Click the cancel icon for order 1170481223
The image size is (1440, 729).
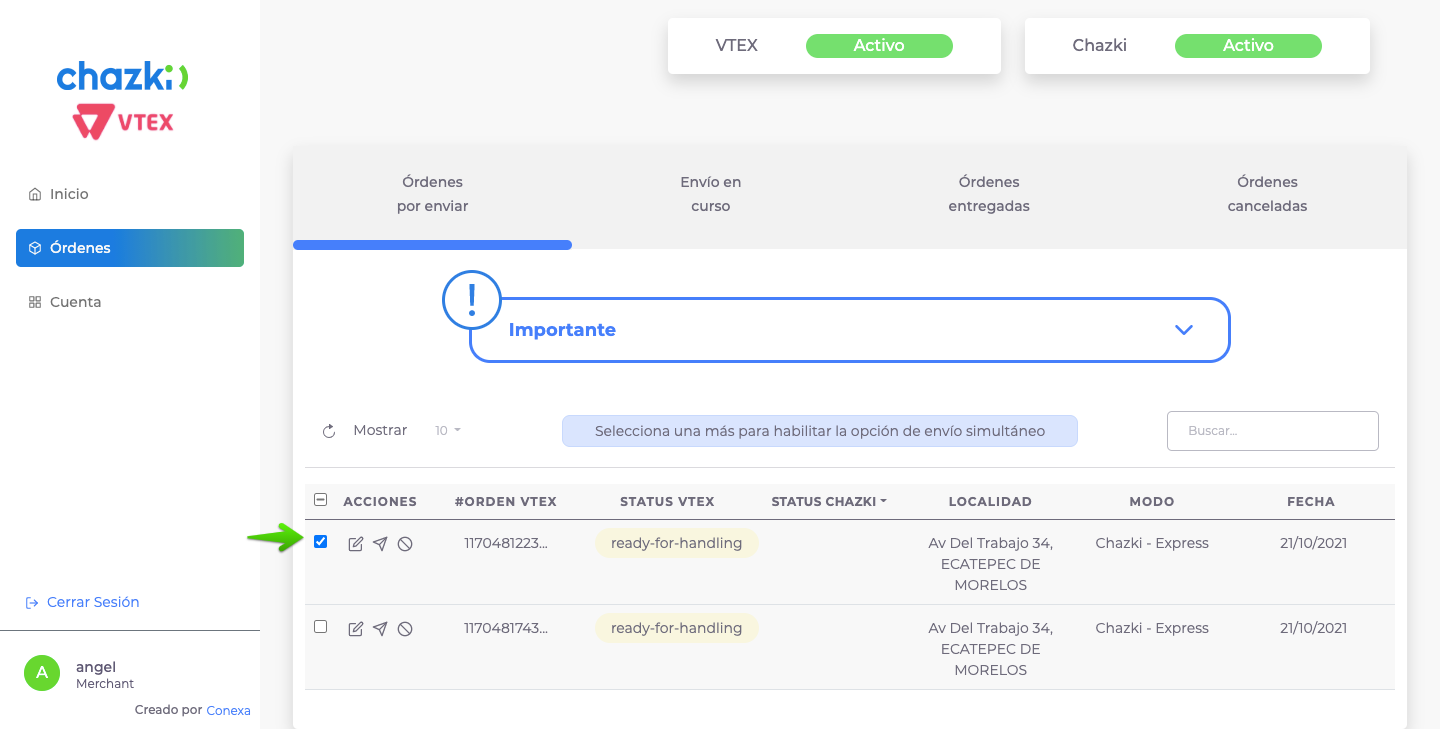pyautogui.click(x=405, y=544)
